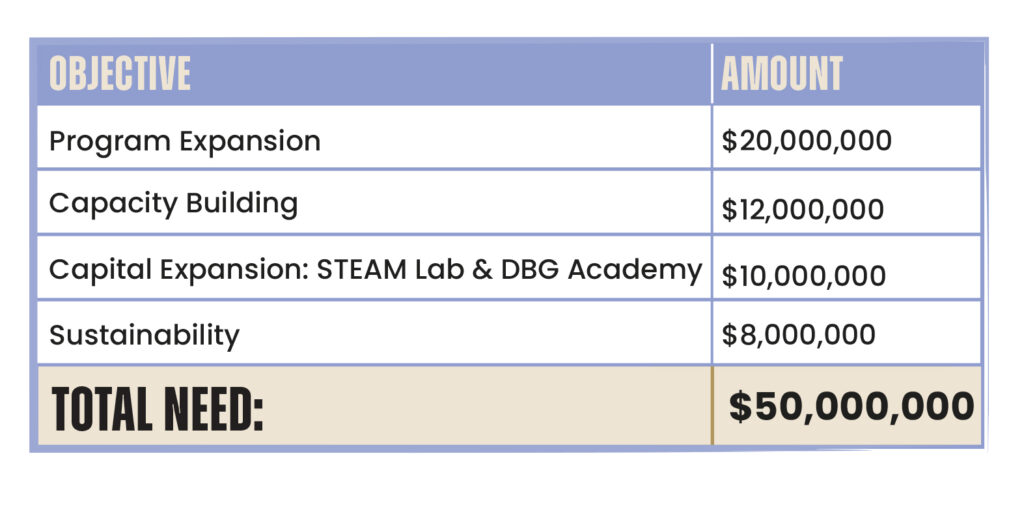Viewport: 1024px width, 510px height.
Task: Click the OBJECTIVE column header
Action: 120,74
